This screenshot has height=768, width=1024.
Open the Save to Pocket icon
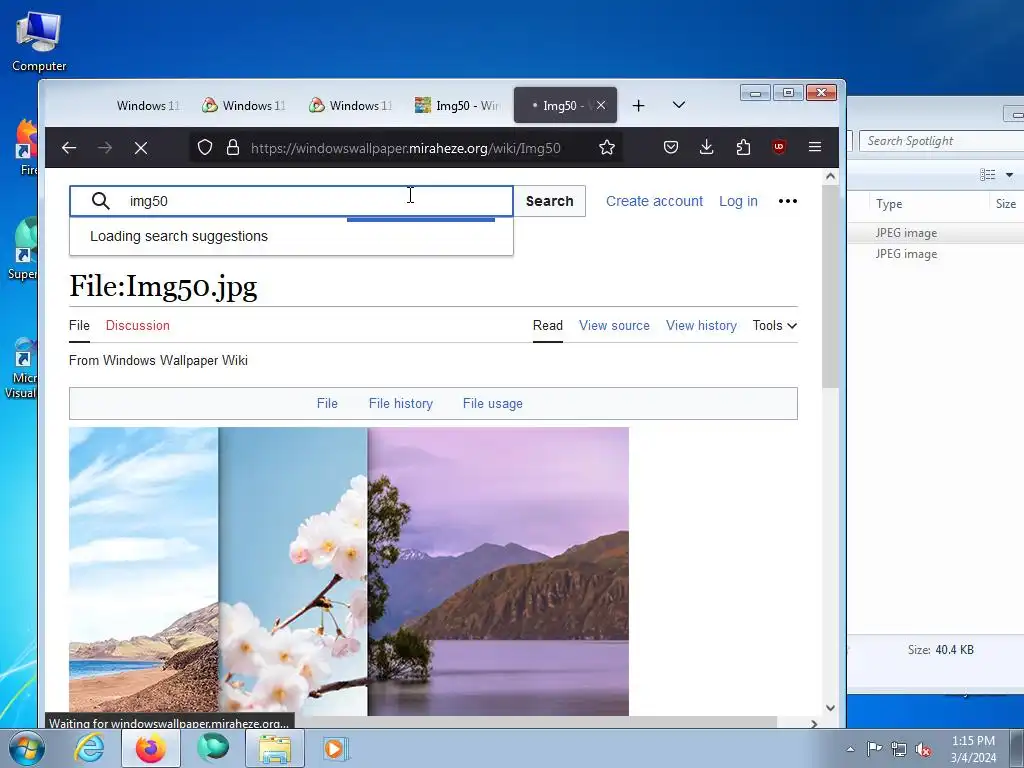[671, 148]
